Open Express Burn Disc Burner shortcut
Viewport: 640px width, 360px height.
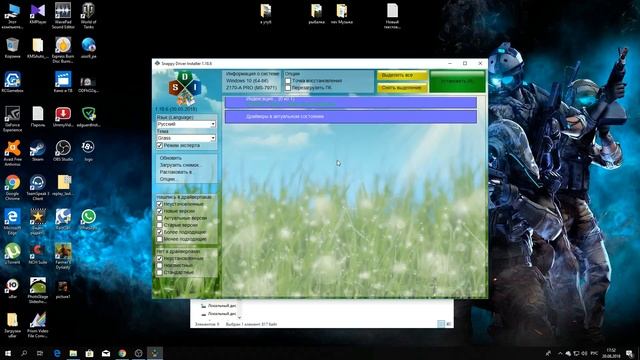click(63, 50)
